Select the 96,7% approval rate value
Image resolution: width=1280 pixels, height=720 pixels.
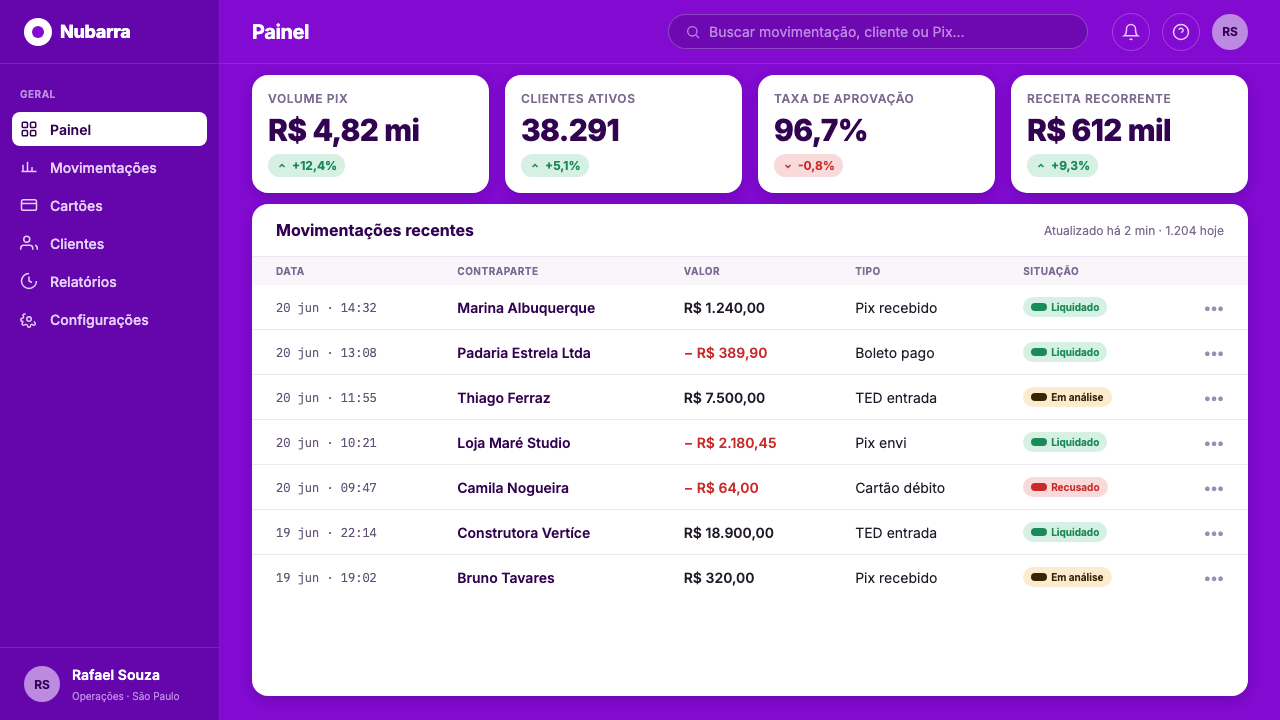(821, 130)
